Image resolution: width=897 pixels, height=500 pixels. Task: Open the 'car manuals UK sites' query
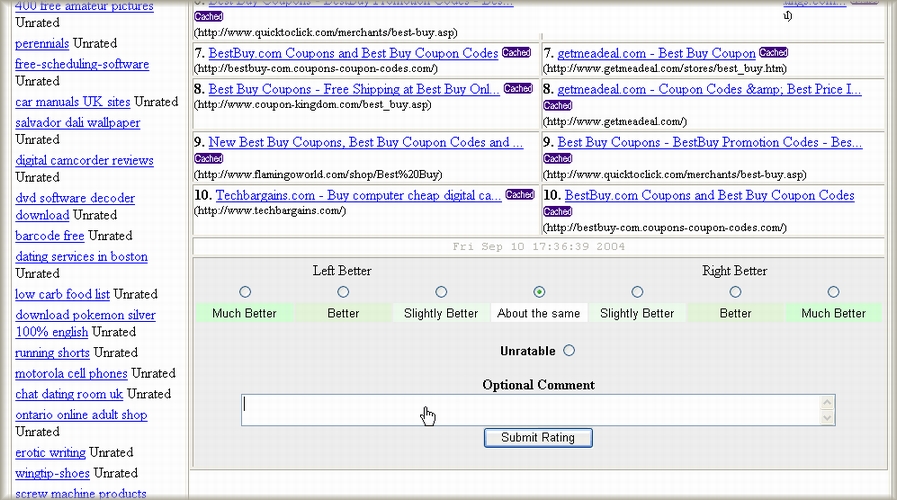click(73, 102)
